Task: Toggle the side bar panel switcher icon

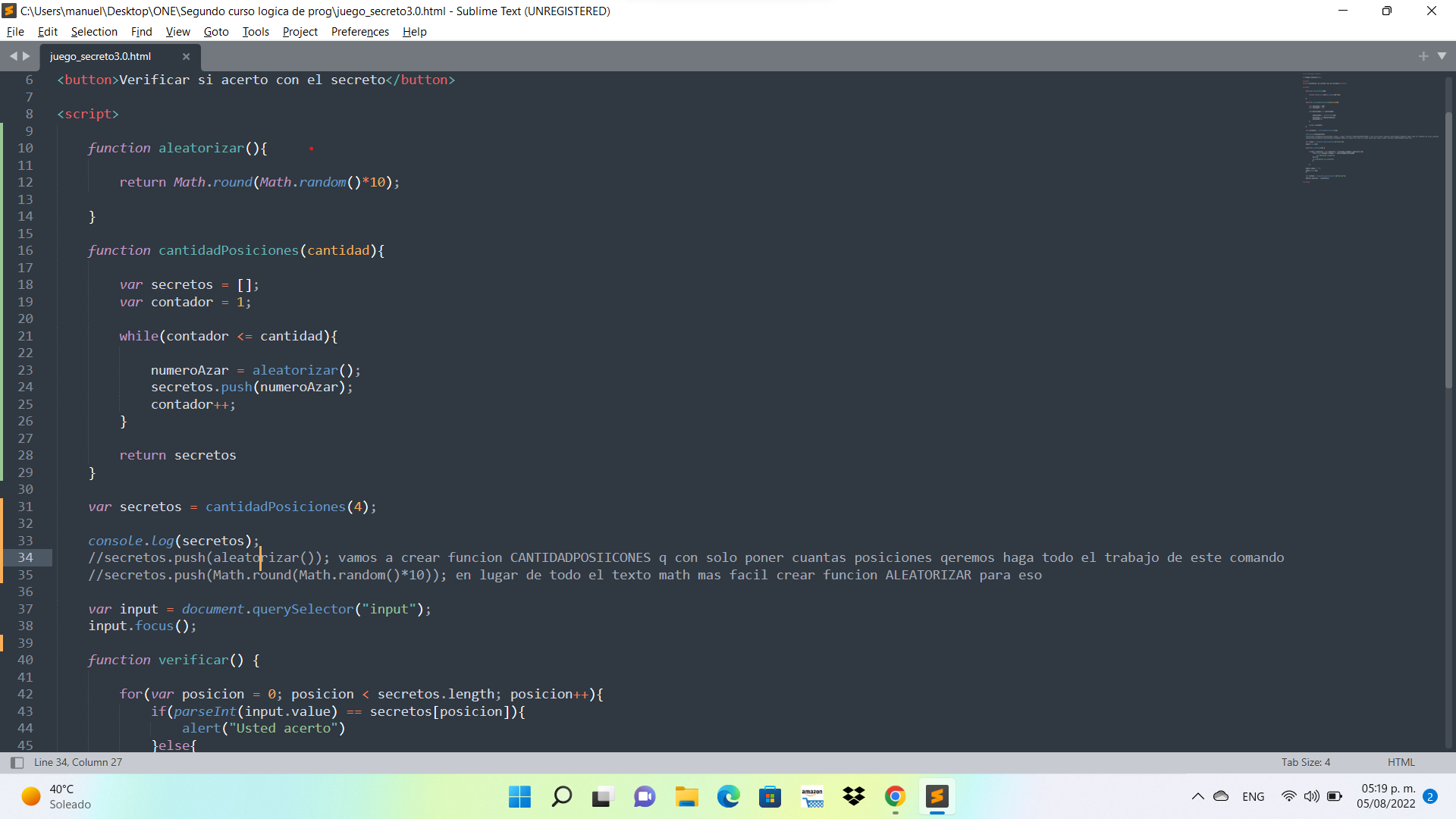Action: 17,763
